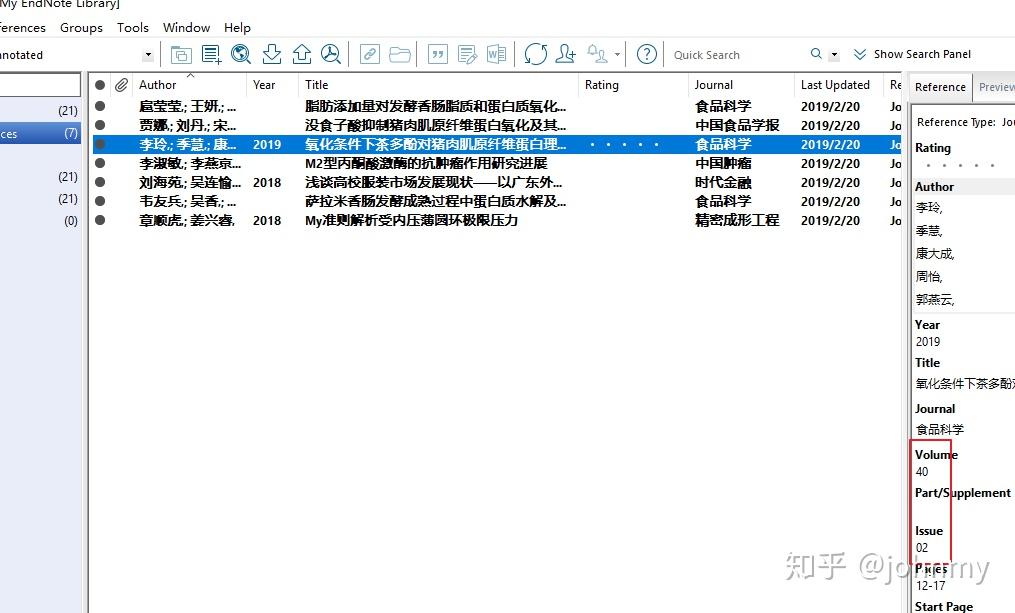The image size is (1015, 613).
Task: Open the Quick Search options dropdown
Action: click(833, 54)
